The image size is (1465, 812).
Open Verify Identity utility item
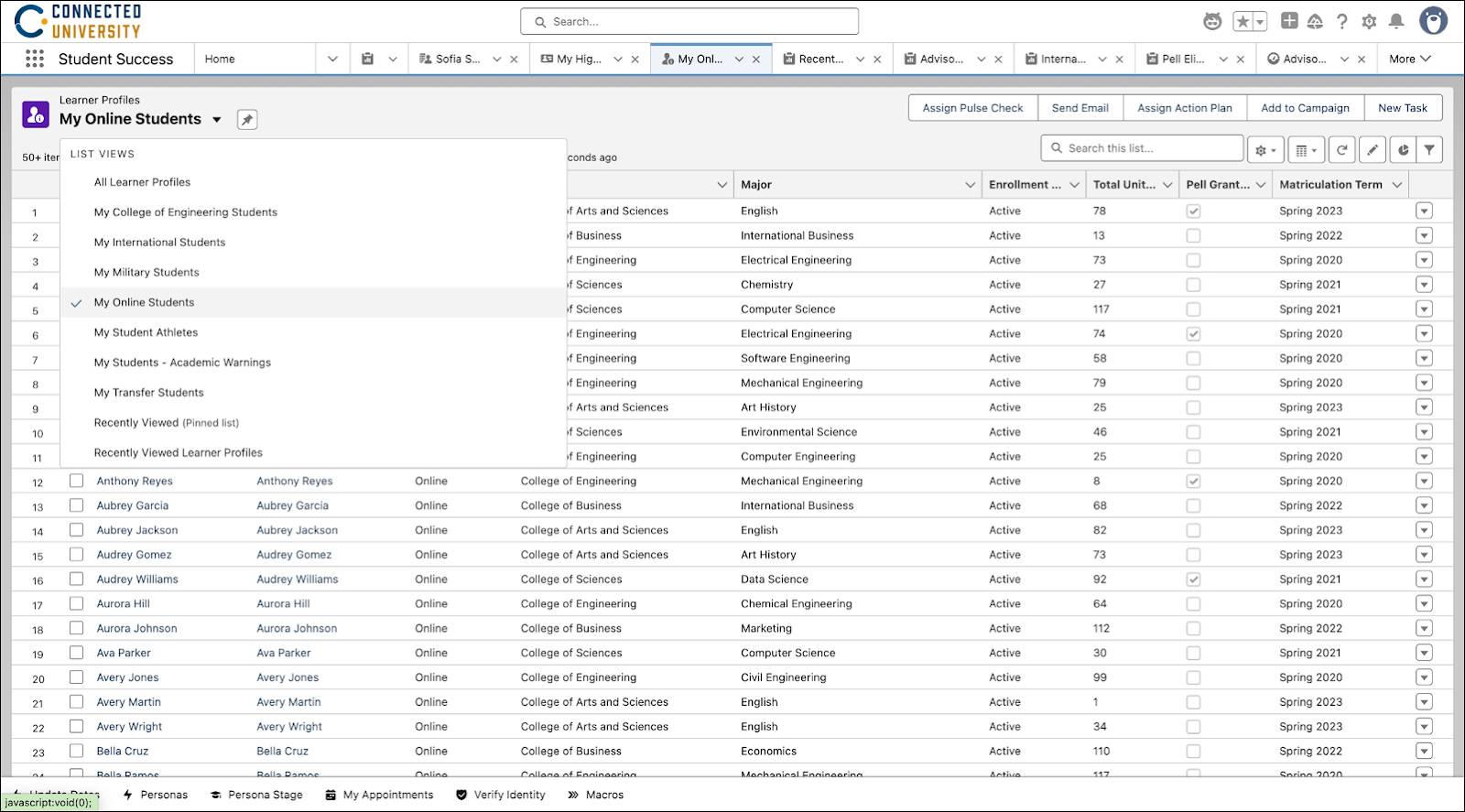coord(501,795)
